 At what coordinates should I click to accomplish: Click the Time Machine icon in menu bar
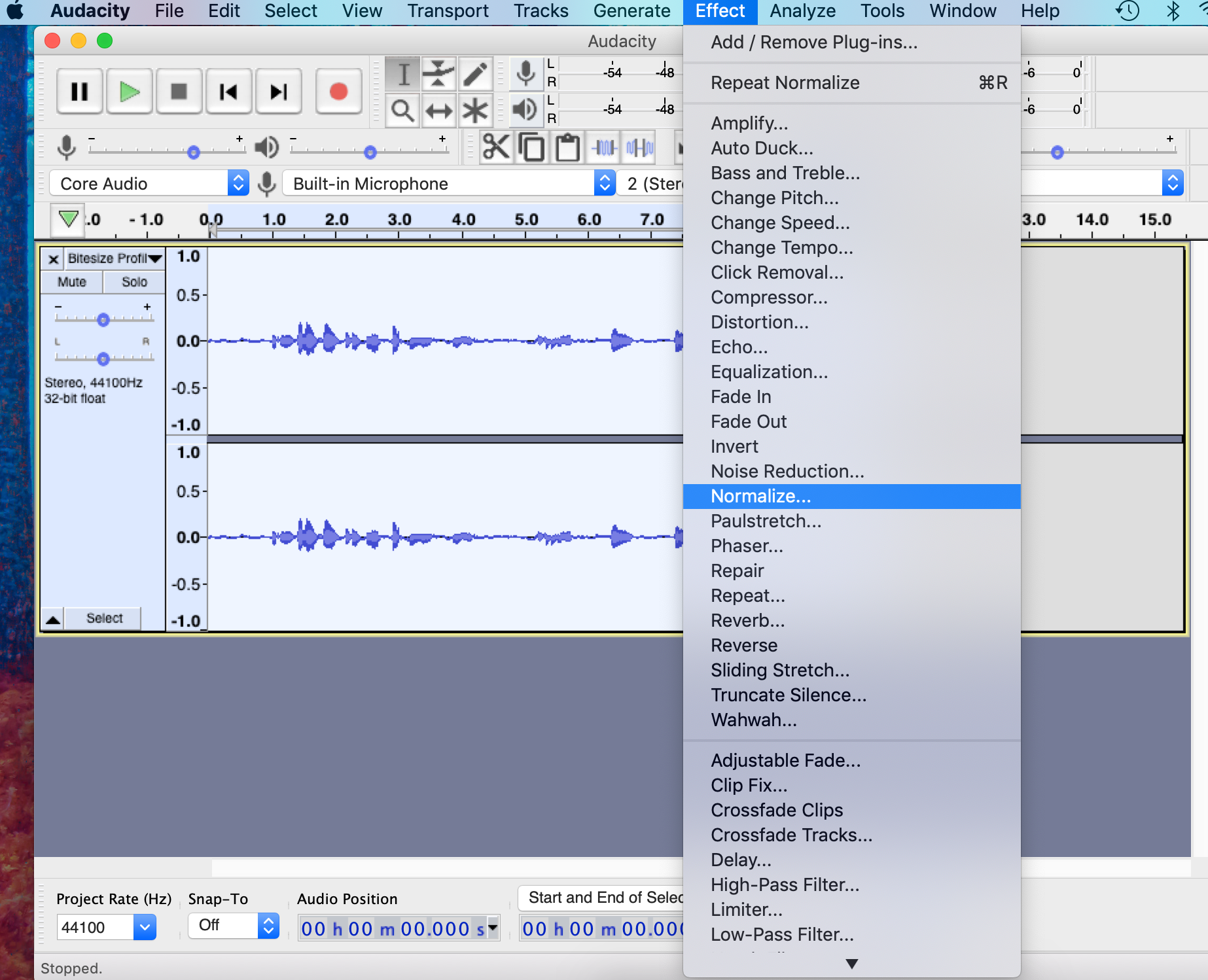click(x=1128, y=11)
